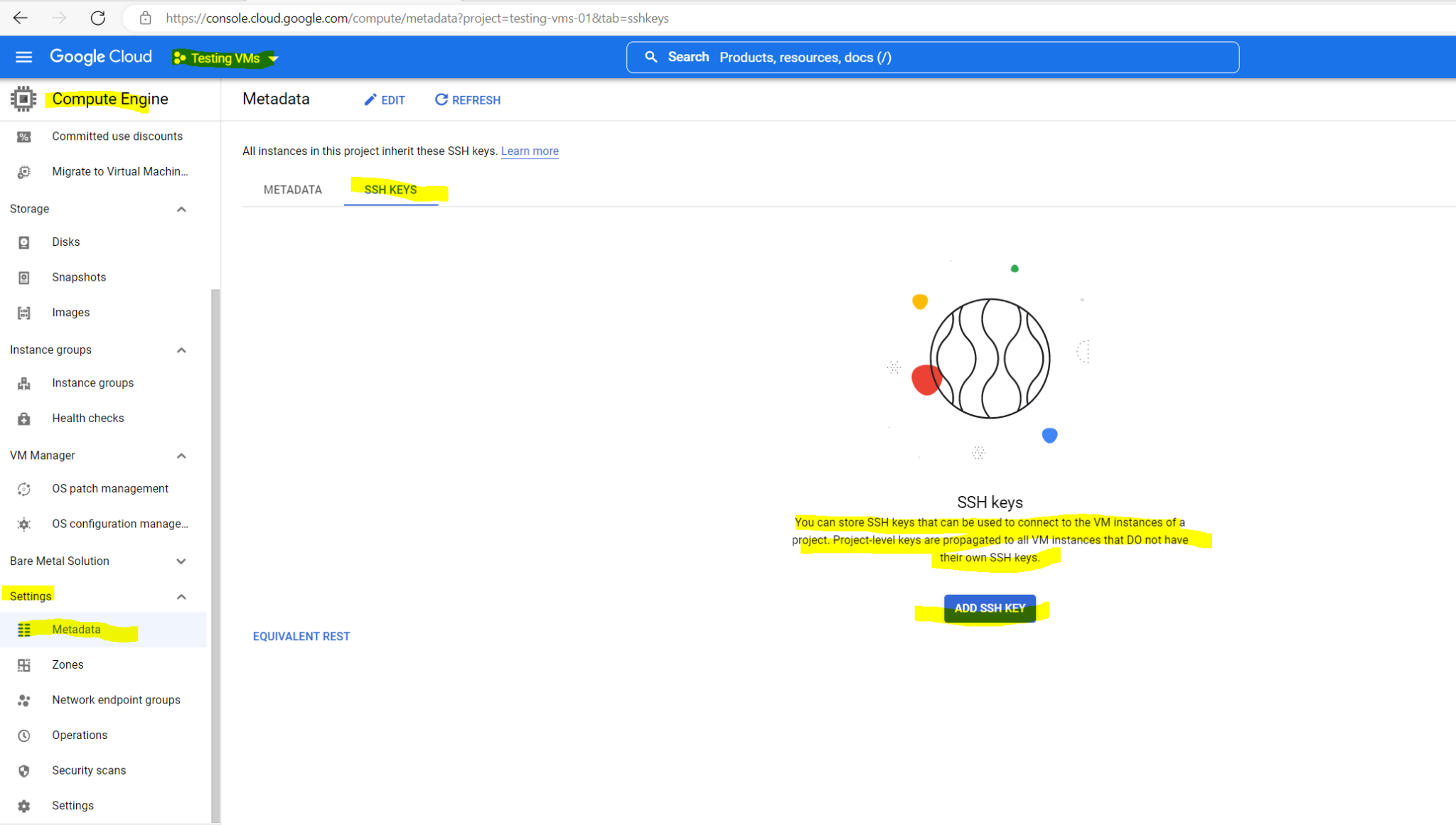Select the Images icon
Image resolution: width=1456 pixels, height=825 pixels.
[x=24, y=312]
